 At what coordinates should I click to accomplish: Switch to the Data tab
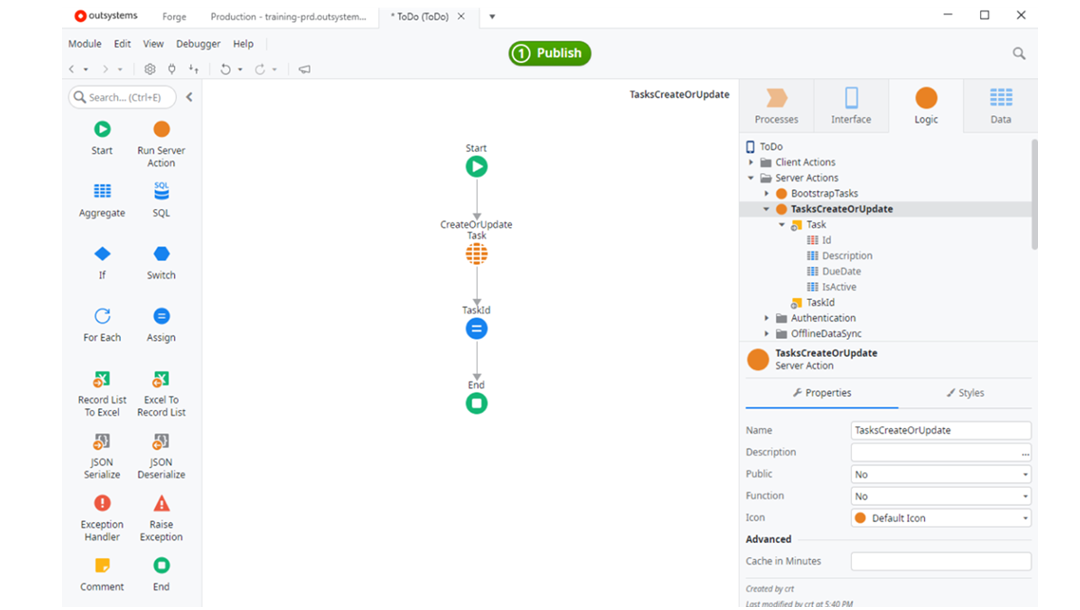click(1000, 105)
